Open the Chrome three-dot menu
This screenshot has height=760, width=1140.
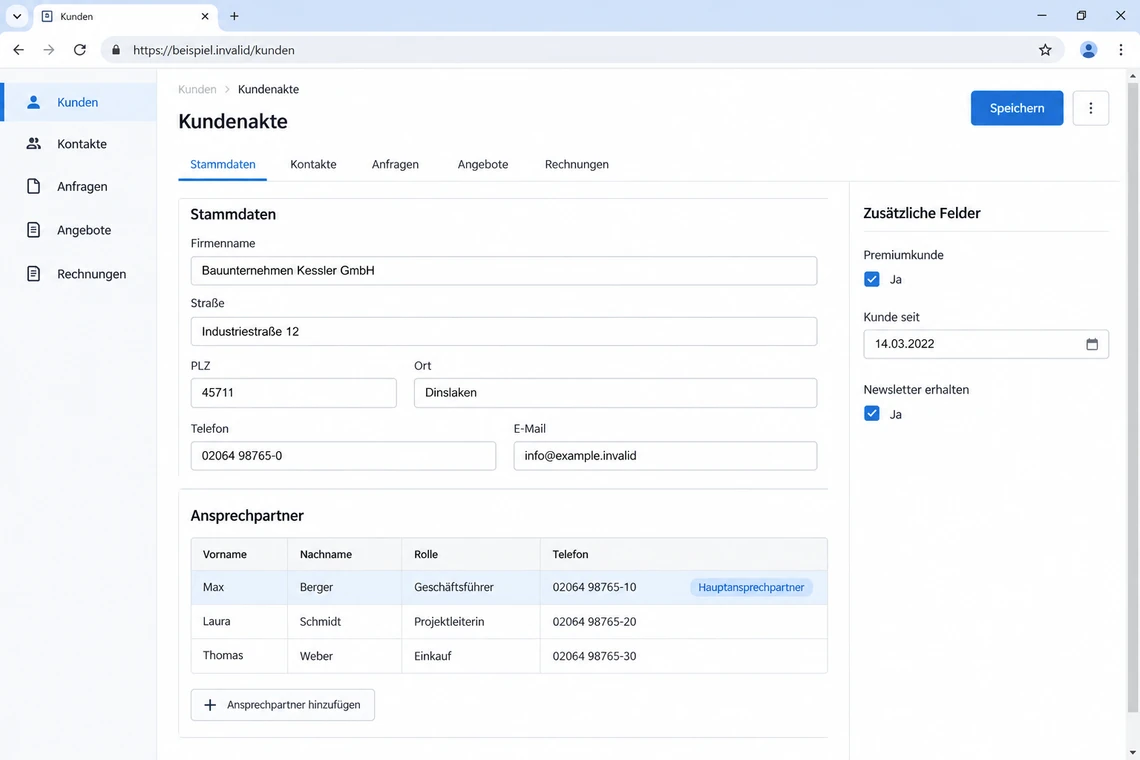(1120, 50)
